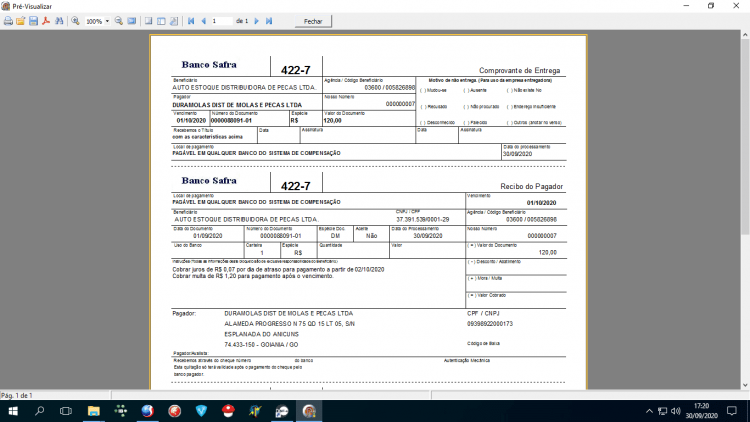Open the red mushroom taskbar app

click(229, 411)
